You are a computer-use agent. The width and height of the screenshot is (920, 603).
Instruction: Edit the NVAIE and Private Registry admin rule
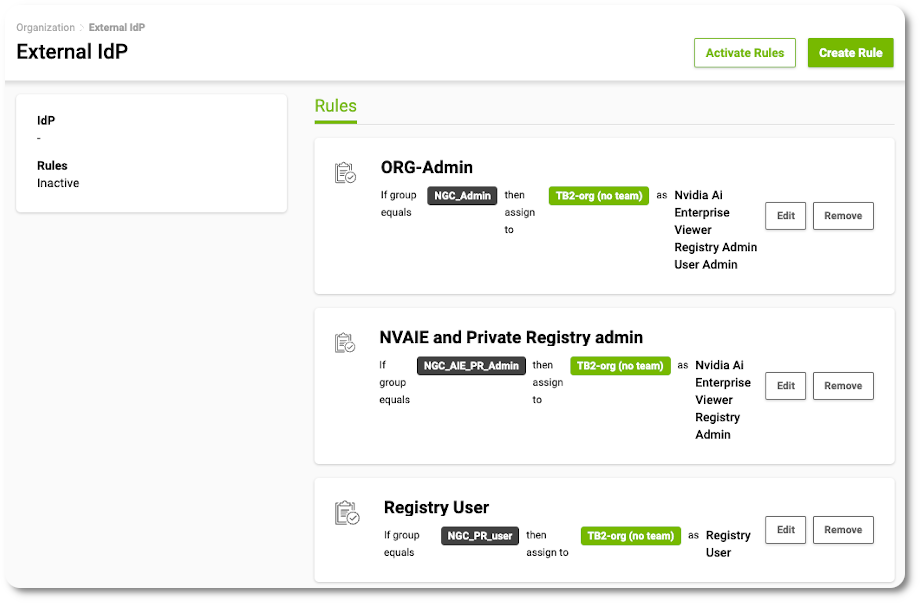pos(785,386)
